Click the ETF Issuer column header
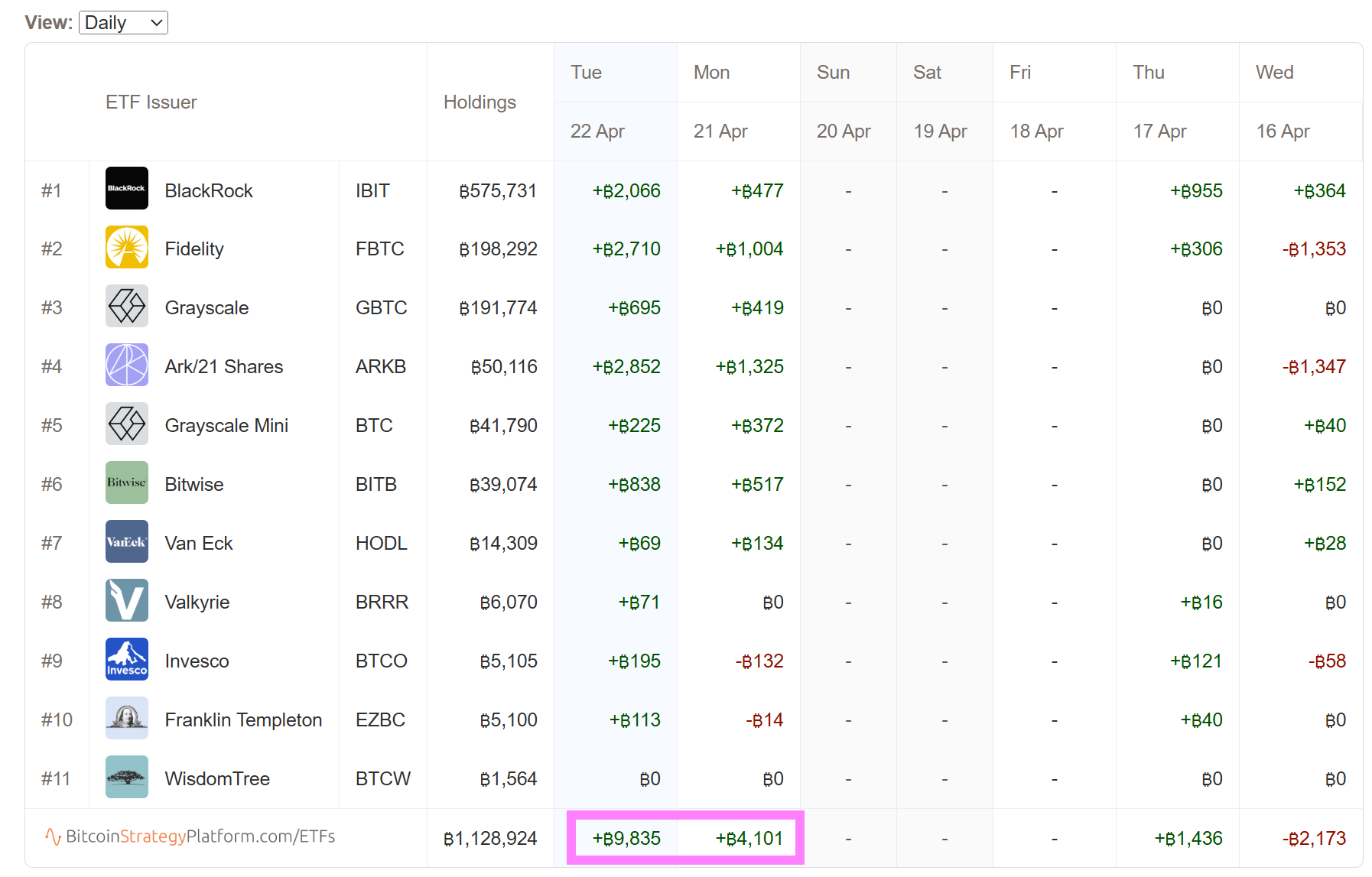The width and height of the screenshot is (1372, 877). tap(151, 102)
